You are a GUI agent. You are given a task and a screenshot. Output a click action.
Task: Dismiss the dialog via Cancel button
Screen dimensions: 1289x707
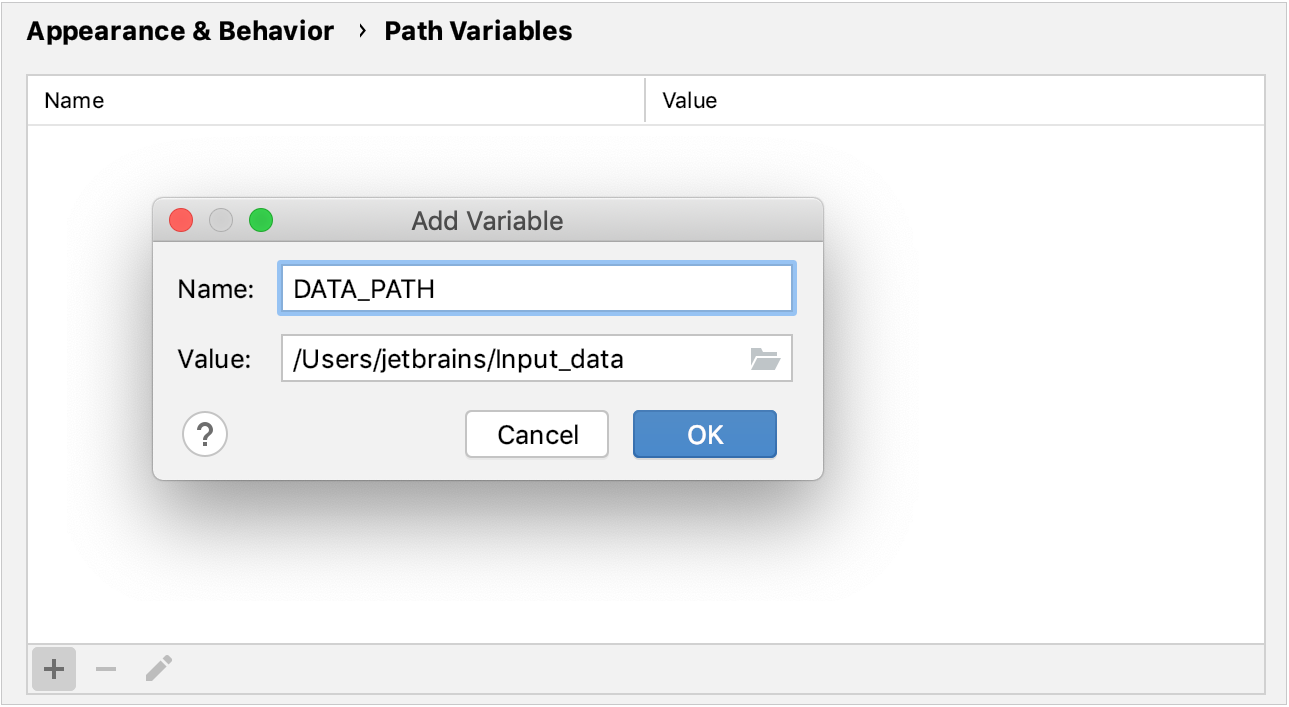pyautogui.click(x=536, y=434)
